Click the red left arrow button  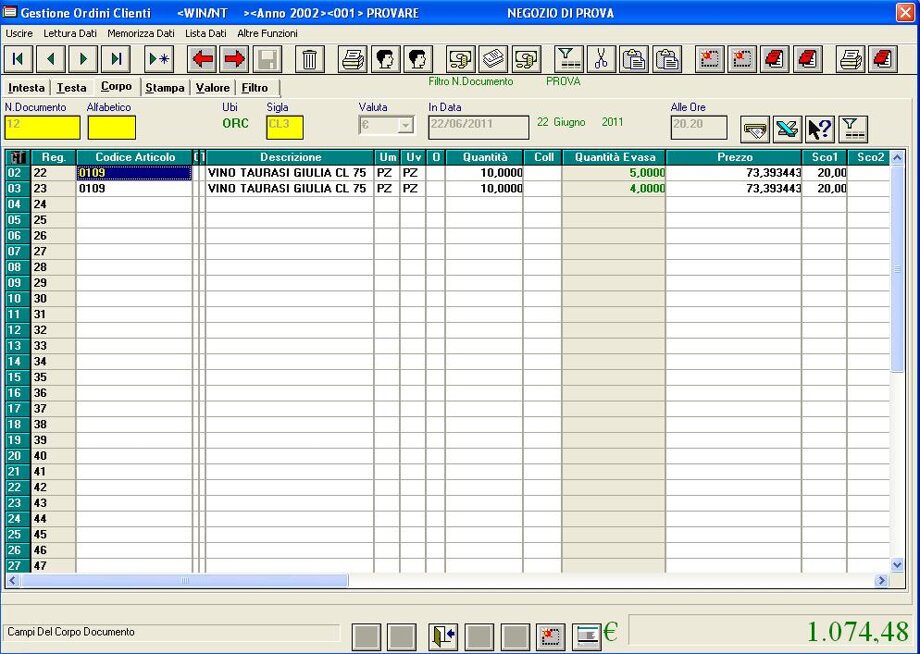203,59
